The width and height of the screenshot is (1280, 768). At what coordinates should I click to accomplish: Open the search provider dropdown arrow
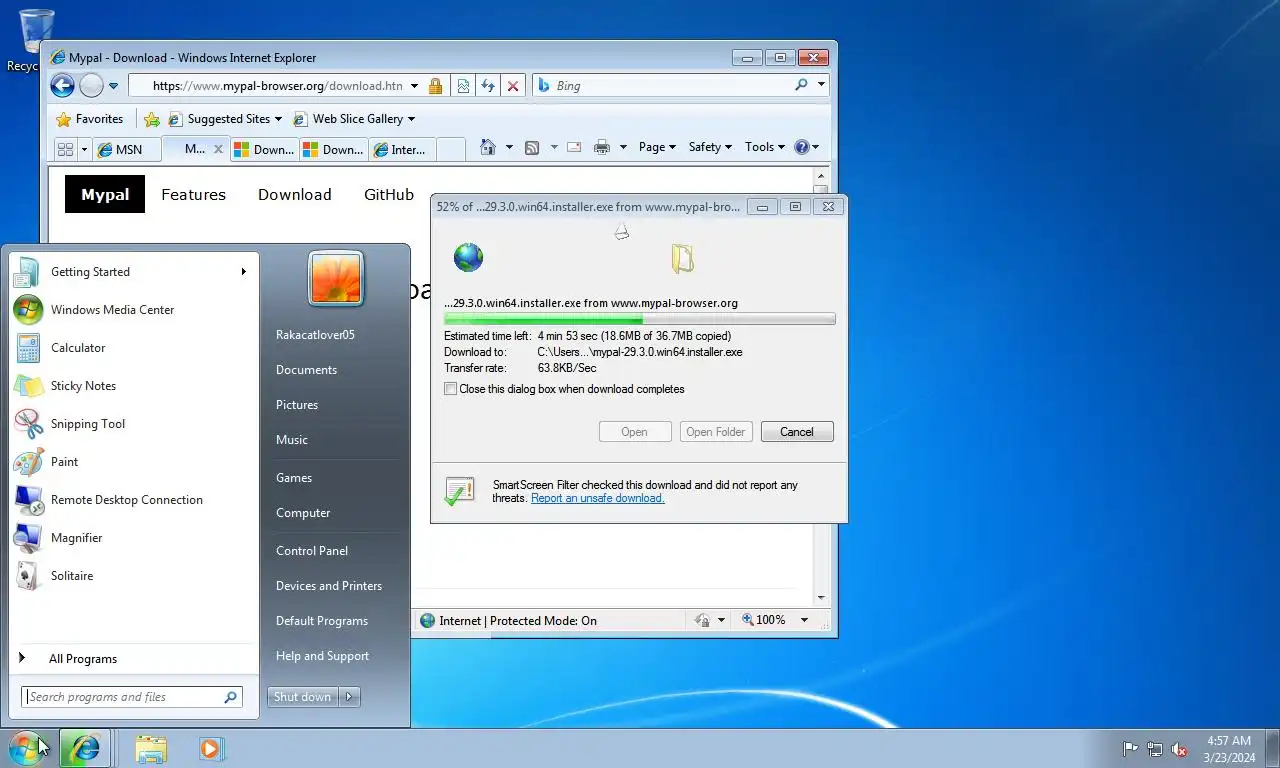tap(822, 85)
